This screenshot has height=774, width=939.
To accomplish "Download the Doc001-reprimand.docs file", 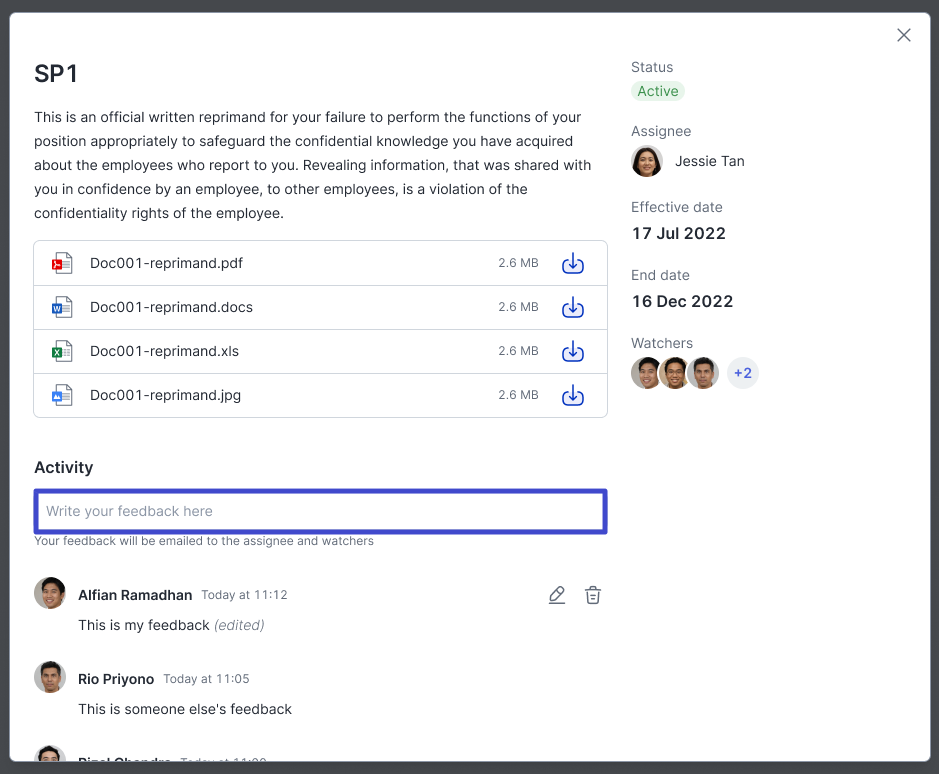I will pyautogui.click(x=572, y=308).
